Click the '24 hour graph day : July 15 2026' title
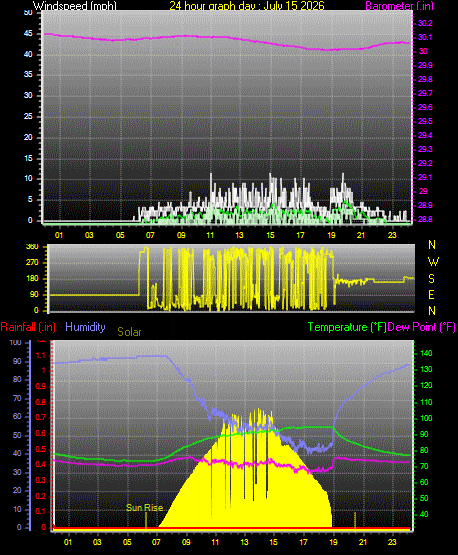The height and width of the screenshot is (555, 458). tap(247, 6)
